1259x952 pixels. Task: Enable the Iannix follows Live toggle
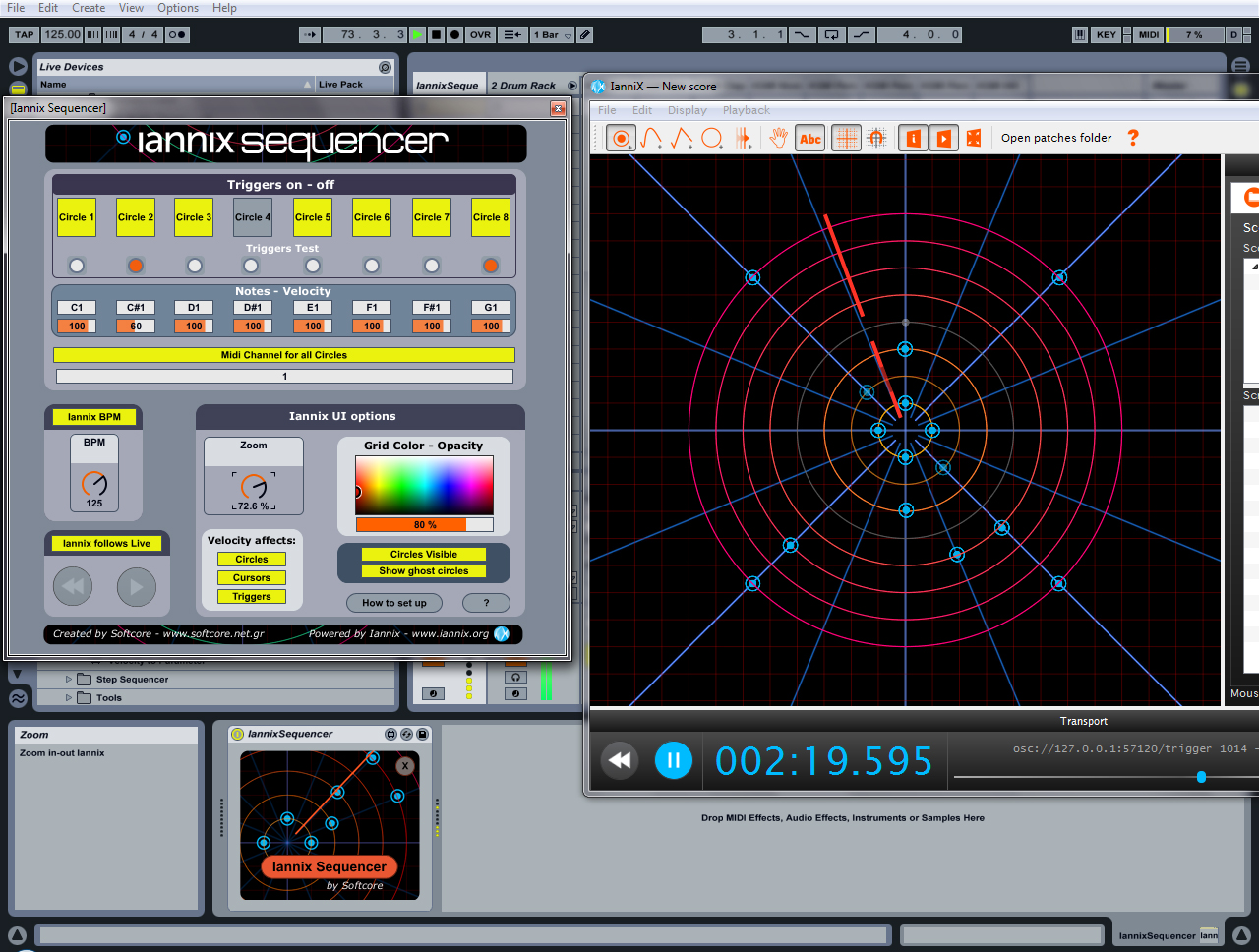point(106,543)
